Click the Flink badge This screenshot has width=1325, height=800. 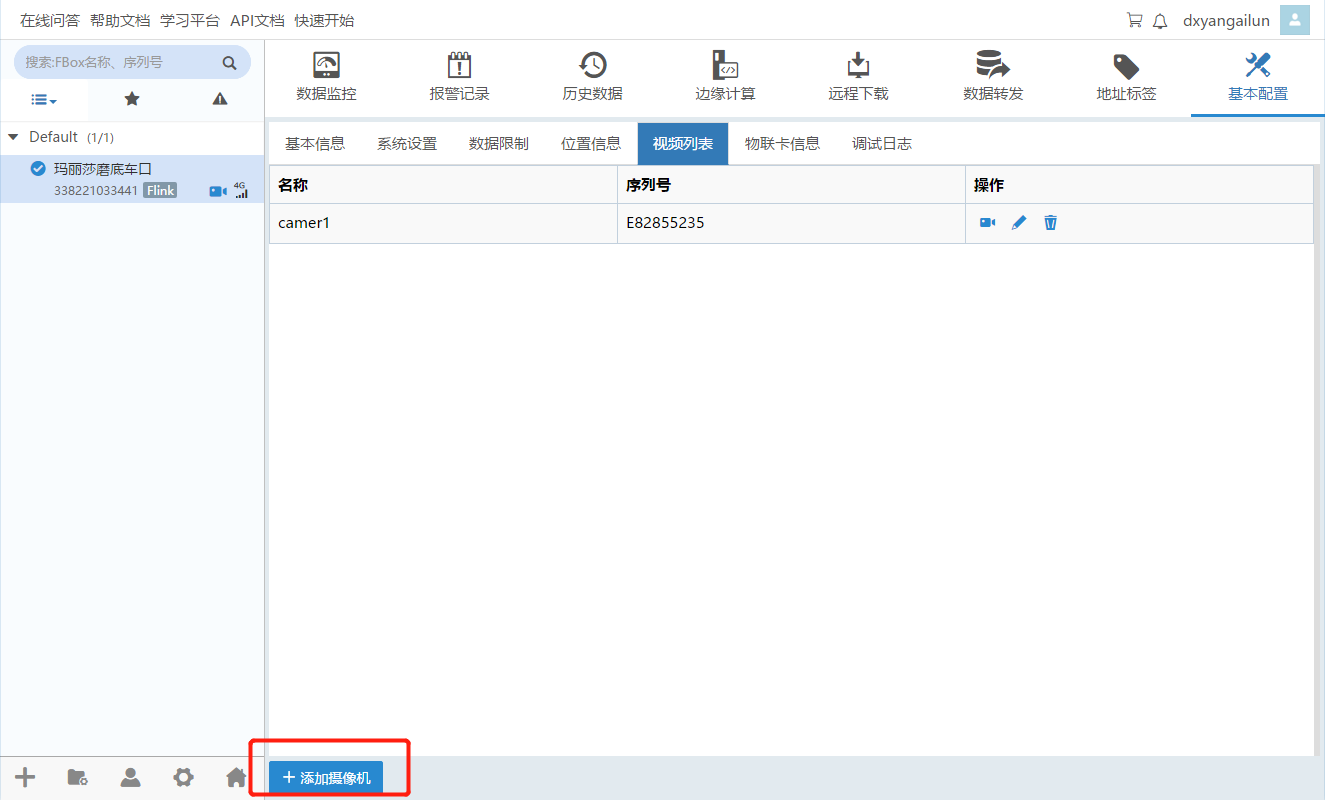pos(160,190)
